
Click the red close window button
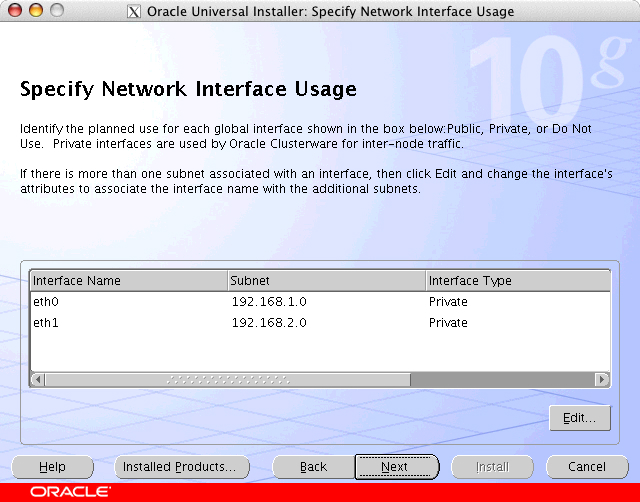coord(15,12)
